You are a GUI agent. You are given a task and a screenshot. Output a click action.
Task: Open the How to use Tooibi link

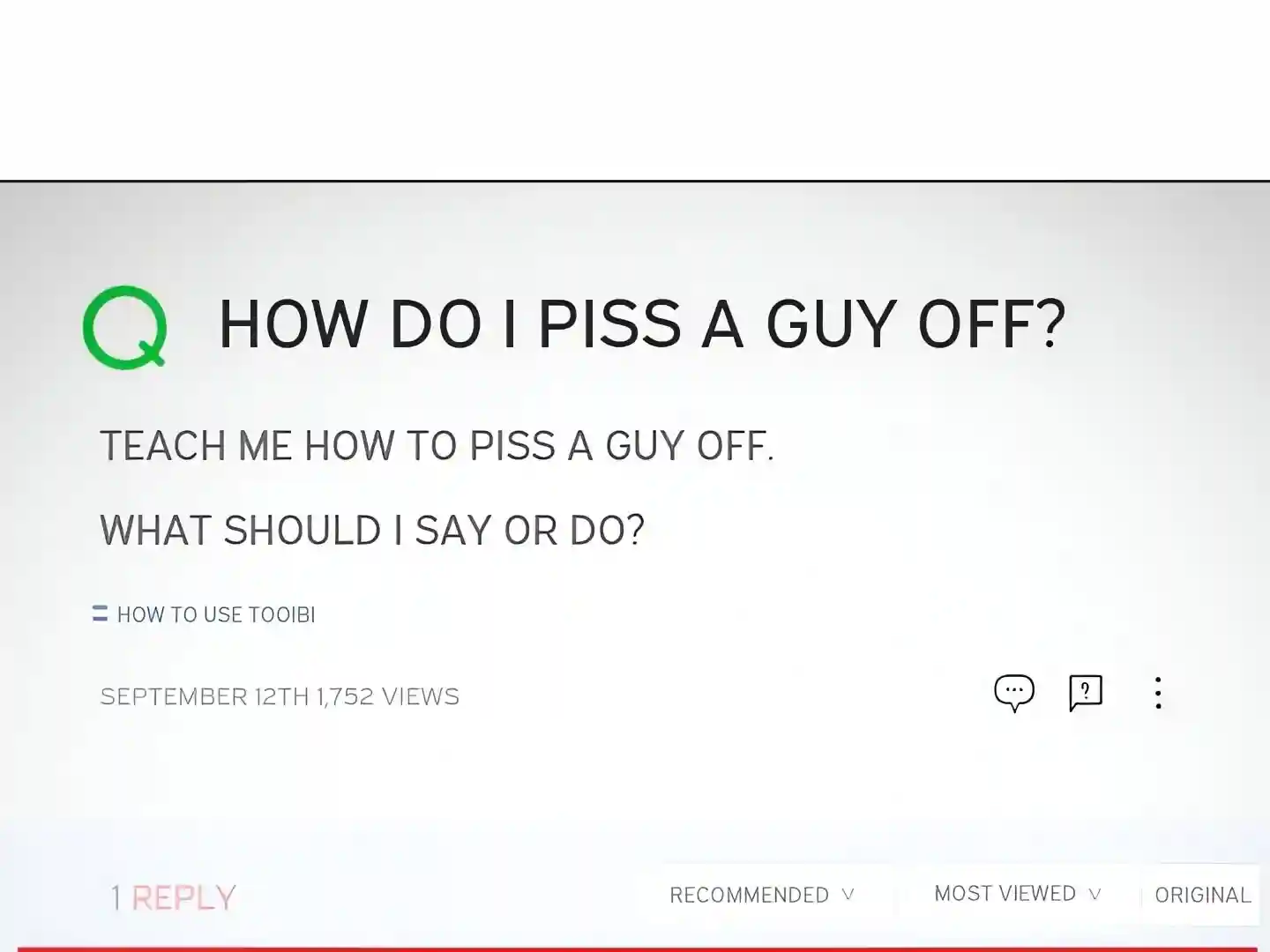(216, 614)
